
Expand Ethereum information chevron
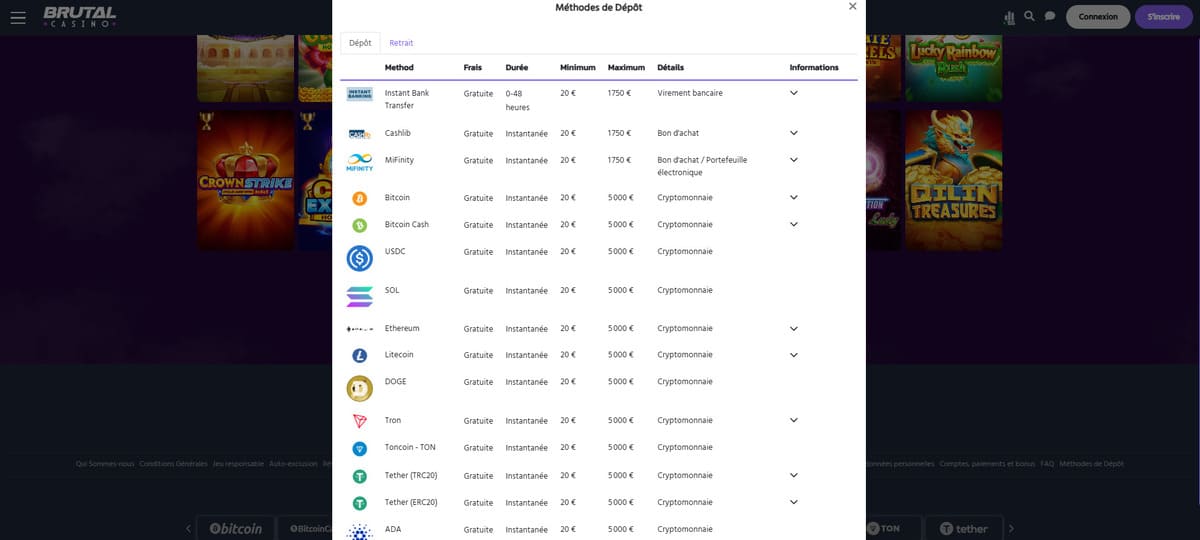point(794,329)
